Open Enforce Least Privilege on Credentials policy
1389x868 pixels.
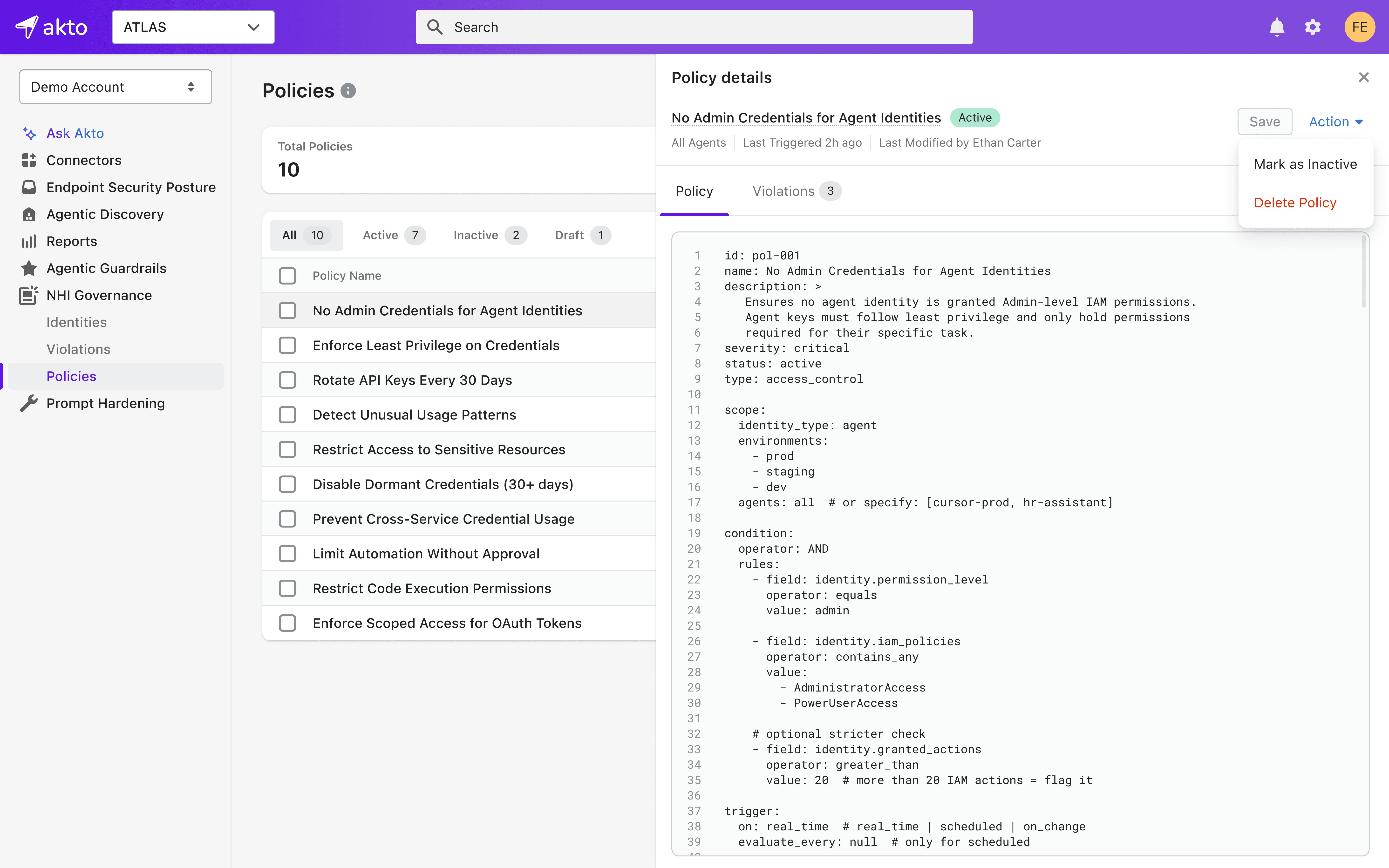(436, 345)
